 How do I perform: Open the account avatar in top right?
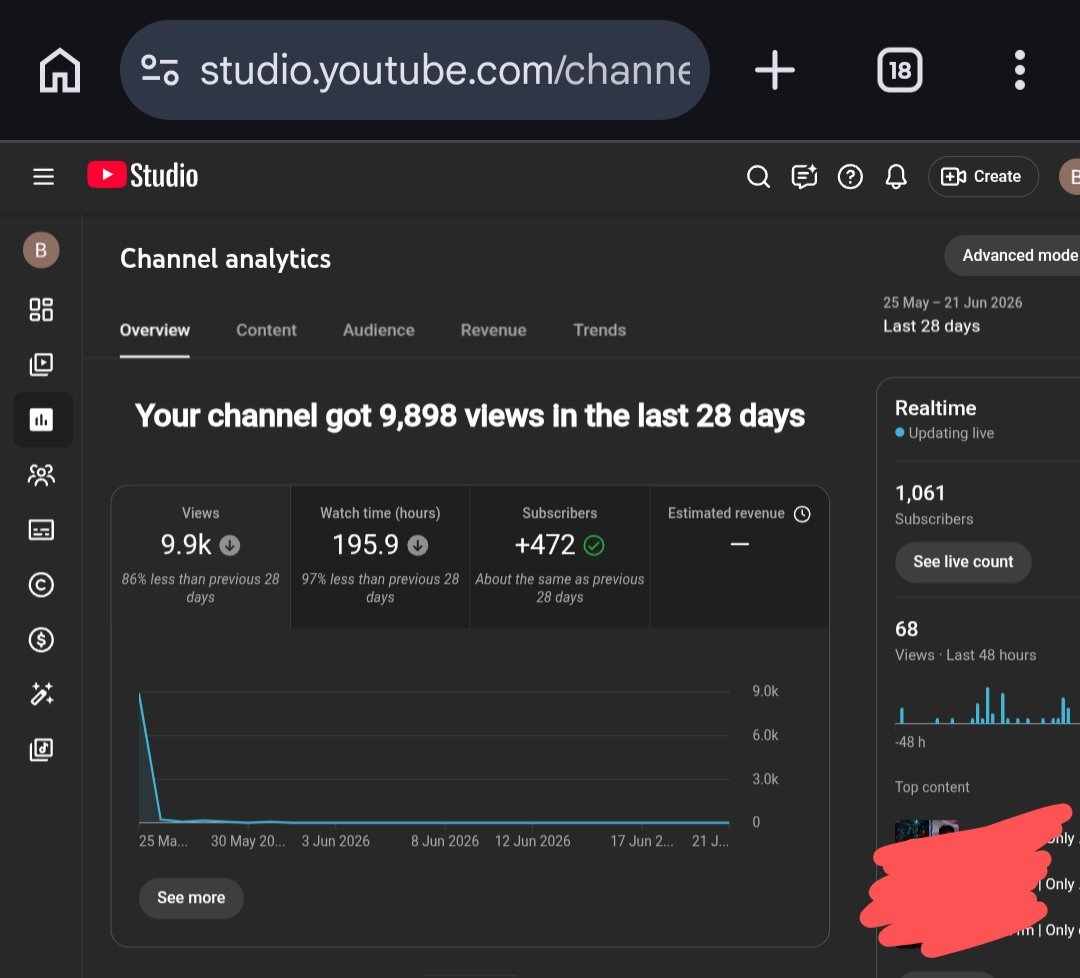click(1070, 177)
